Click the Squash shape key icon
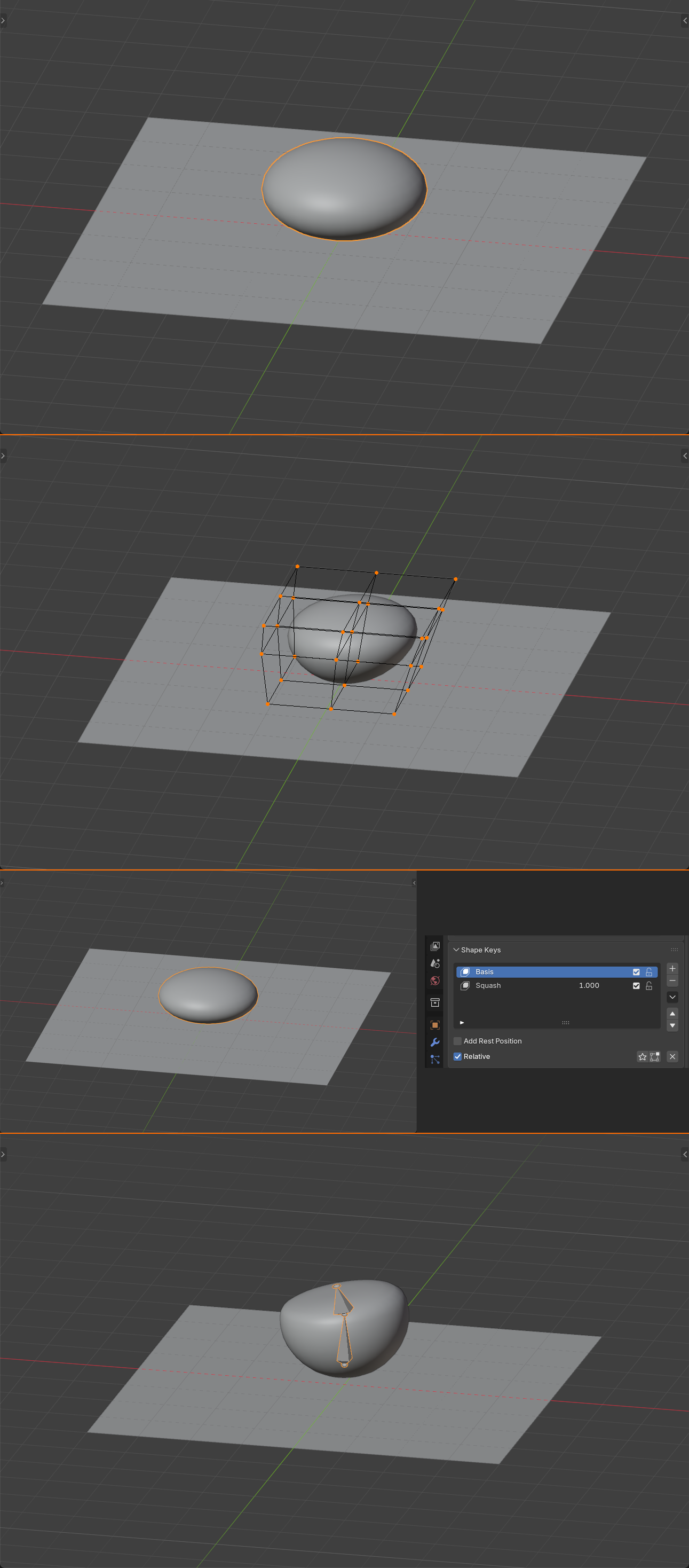 point(465,985)
